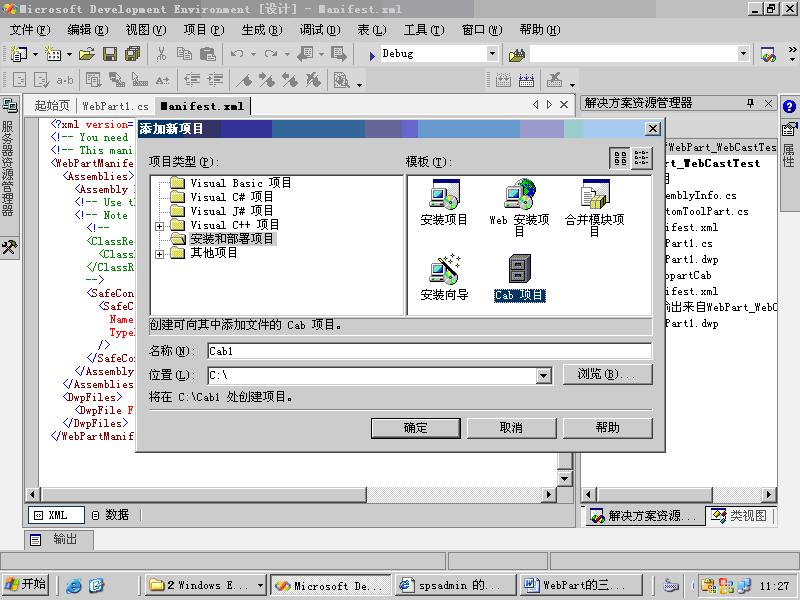This screenshot has height=600, width=800.
Task: Click the Redo toolbar icon
Action: point(271,54)
